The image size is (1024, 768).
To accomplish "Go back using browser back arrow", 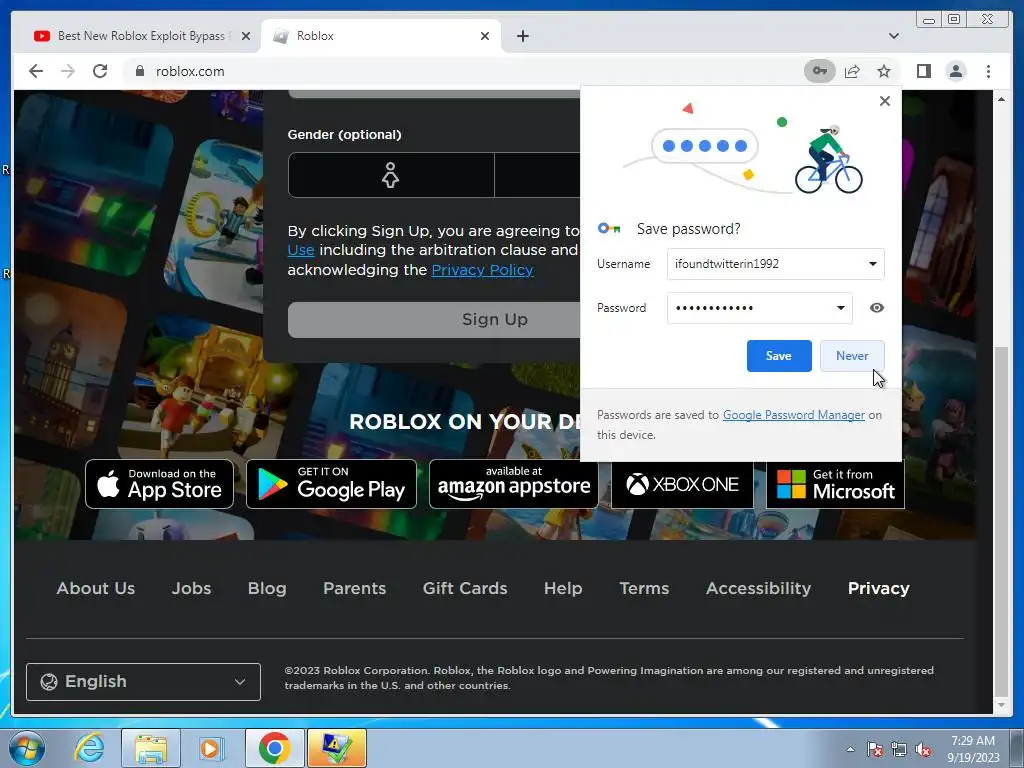I will click(36, 71).
